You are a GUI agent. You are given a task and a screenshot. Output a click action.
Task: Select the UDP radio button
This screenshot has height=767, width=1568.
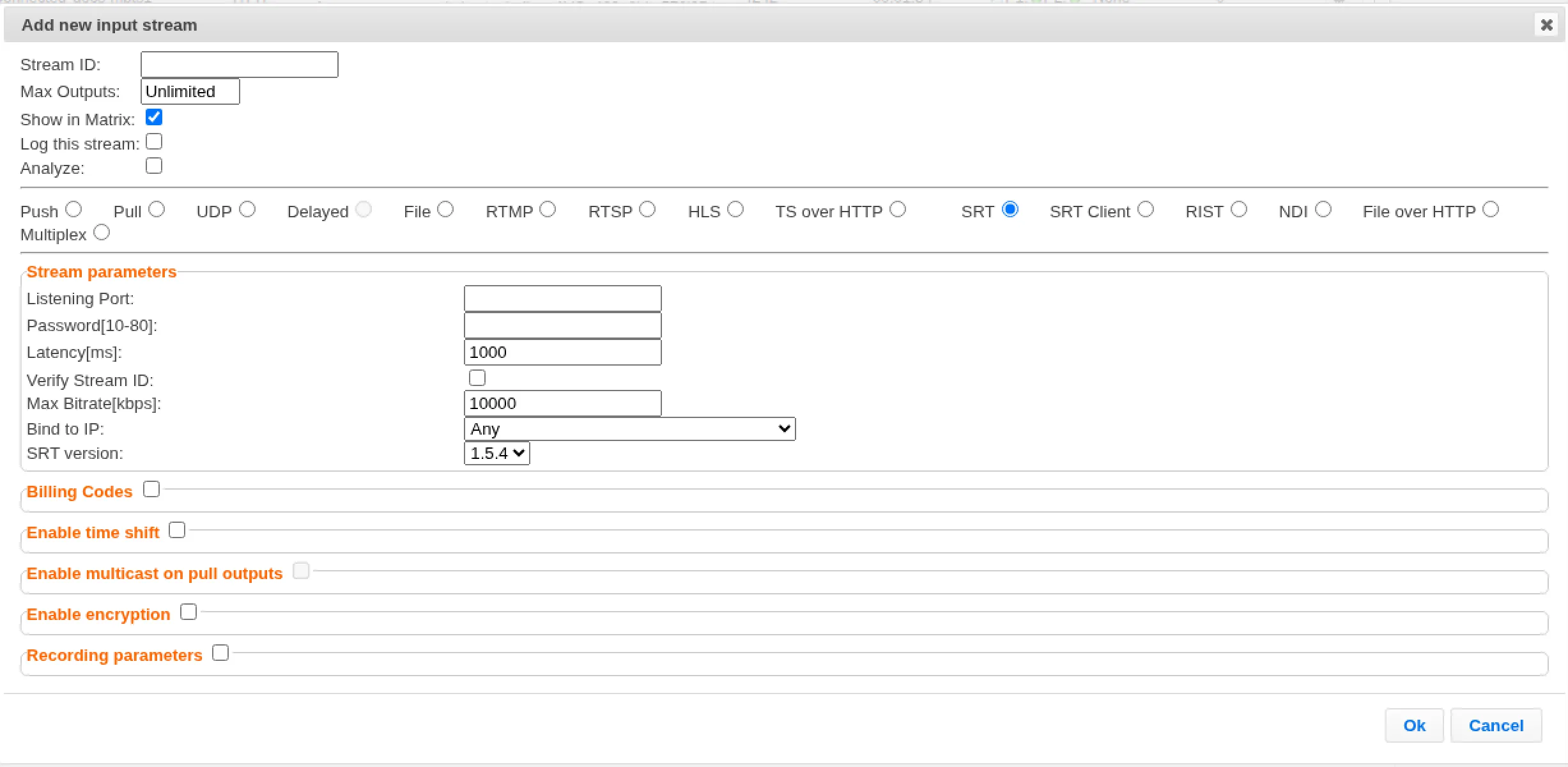coord(247,209)
